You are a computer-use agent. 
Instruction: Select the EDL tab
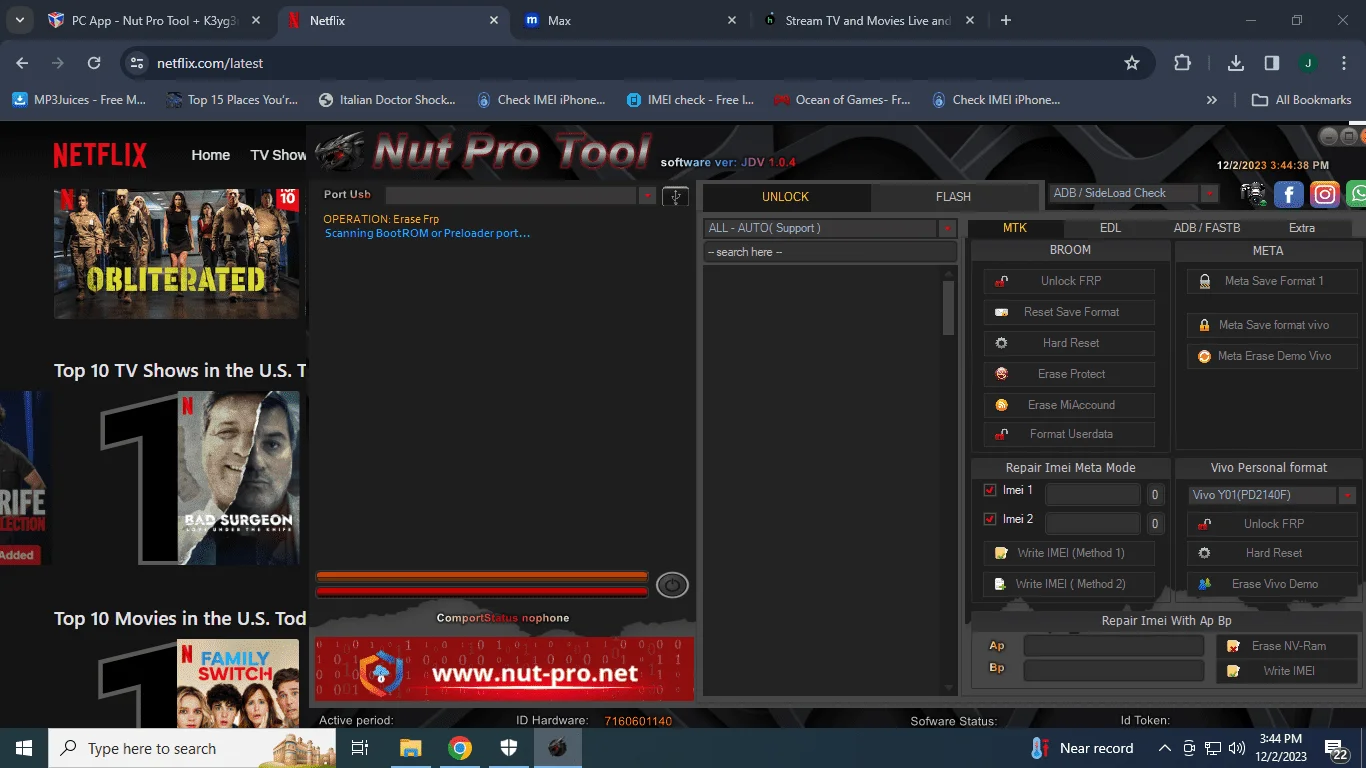(x=1111, y=228)
